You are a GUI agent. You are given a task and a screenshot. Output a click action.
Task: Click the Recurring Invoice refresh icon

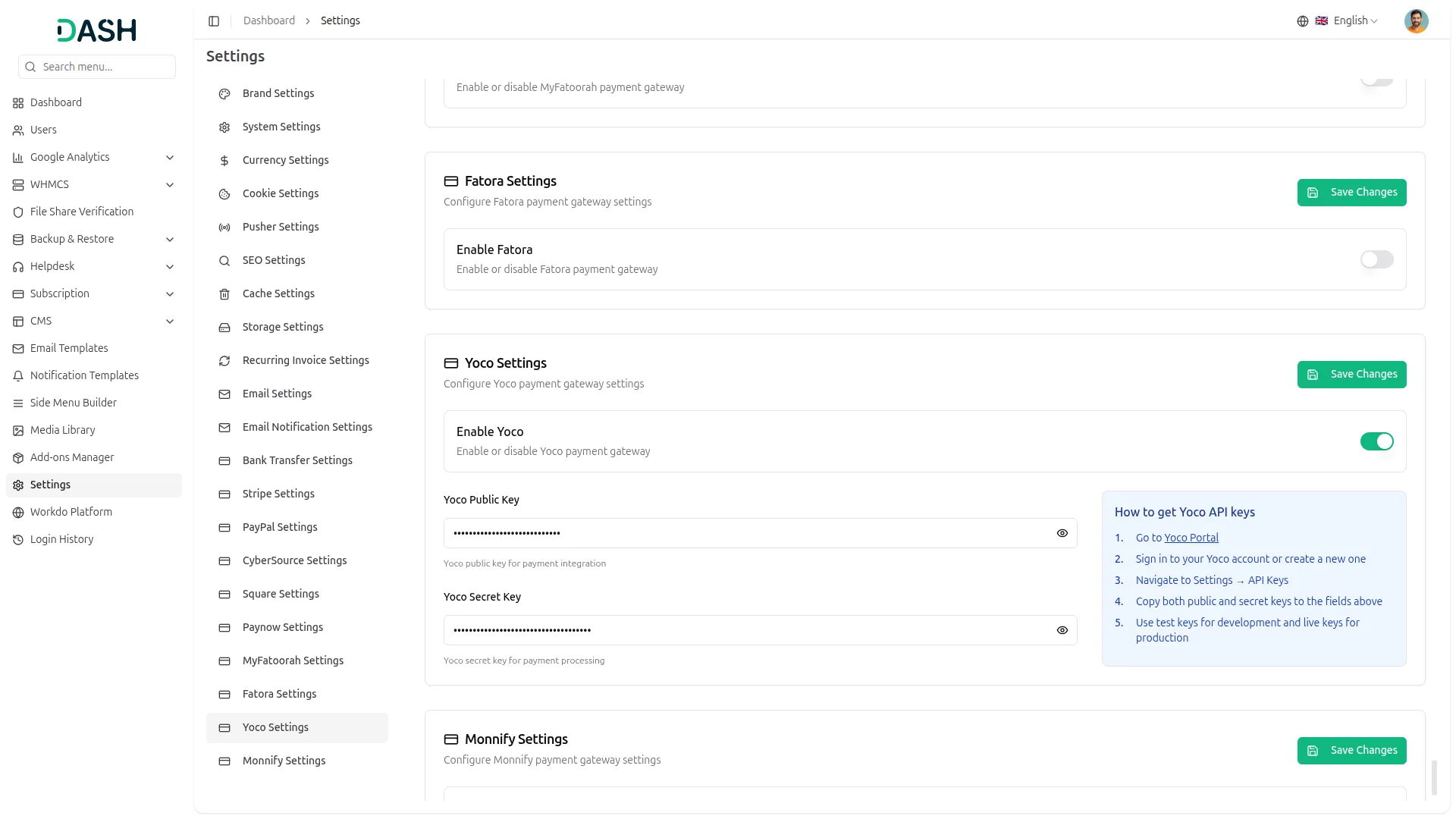tap(224, 361)
